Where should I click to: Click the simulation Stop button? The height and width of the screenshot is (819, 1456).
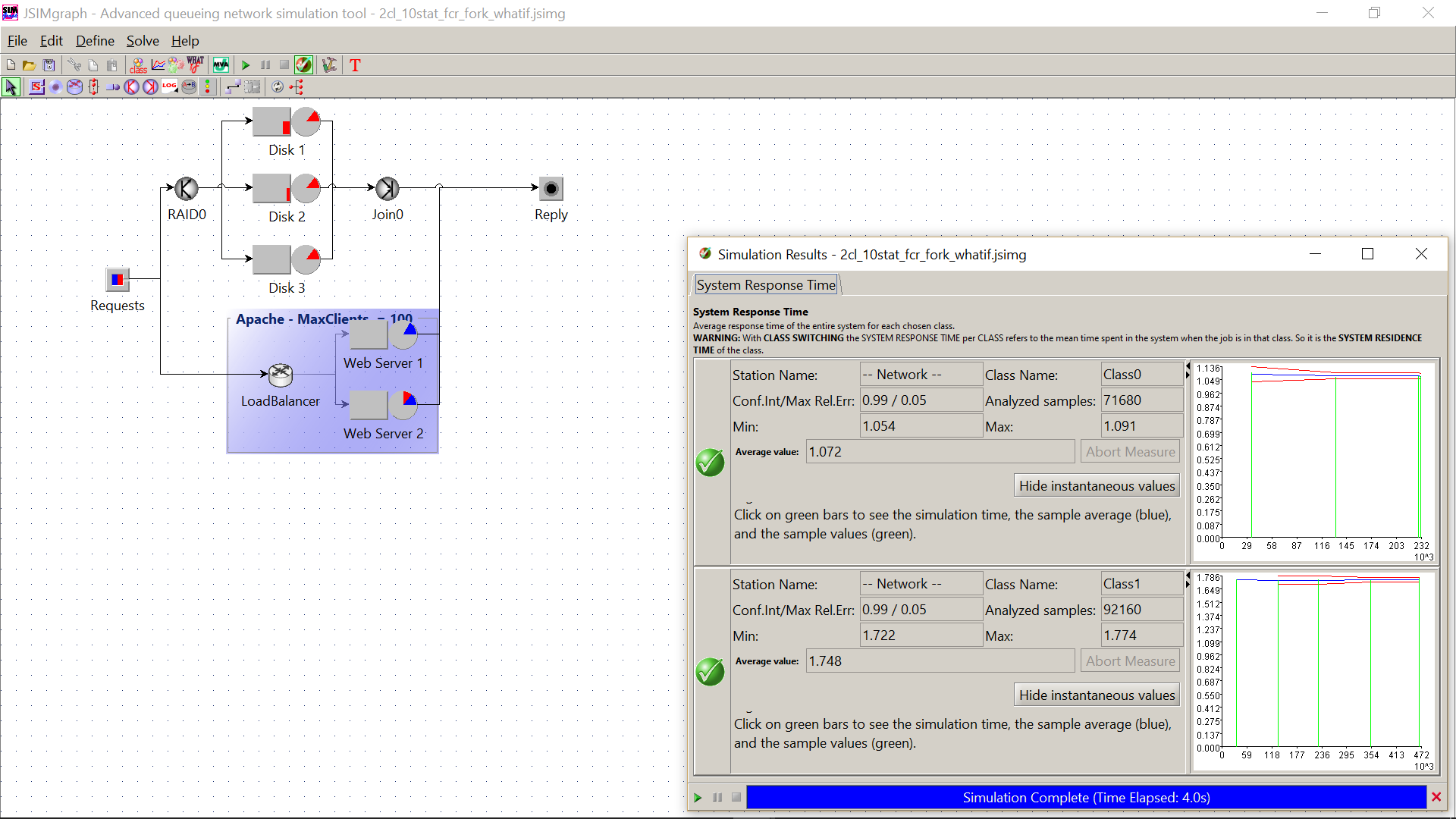coord(284,65)
